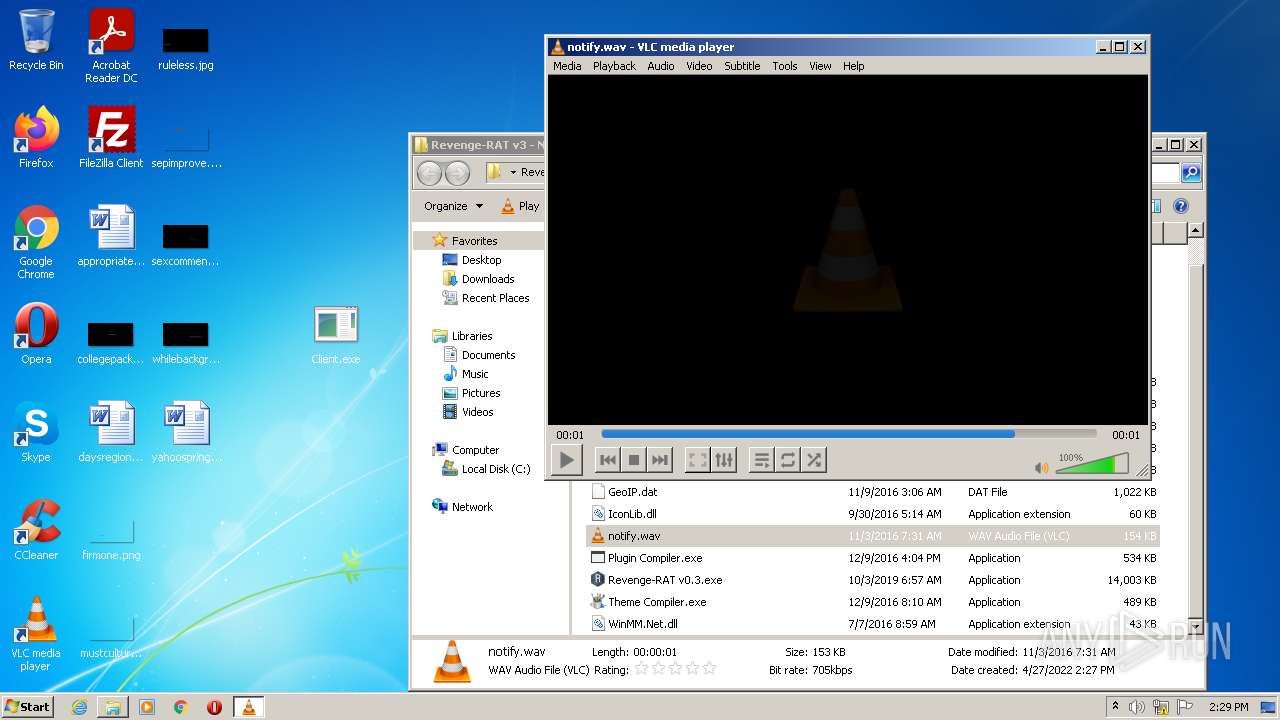Click the file list scroll down arrow
The image size is (1280, 720).
[1194, 626]
